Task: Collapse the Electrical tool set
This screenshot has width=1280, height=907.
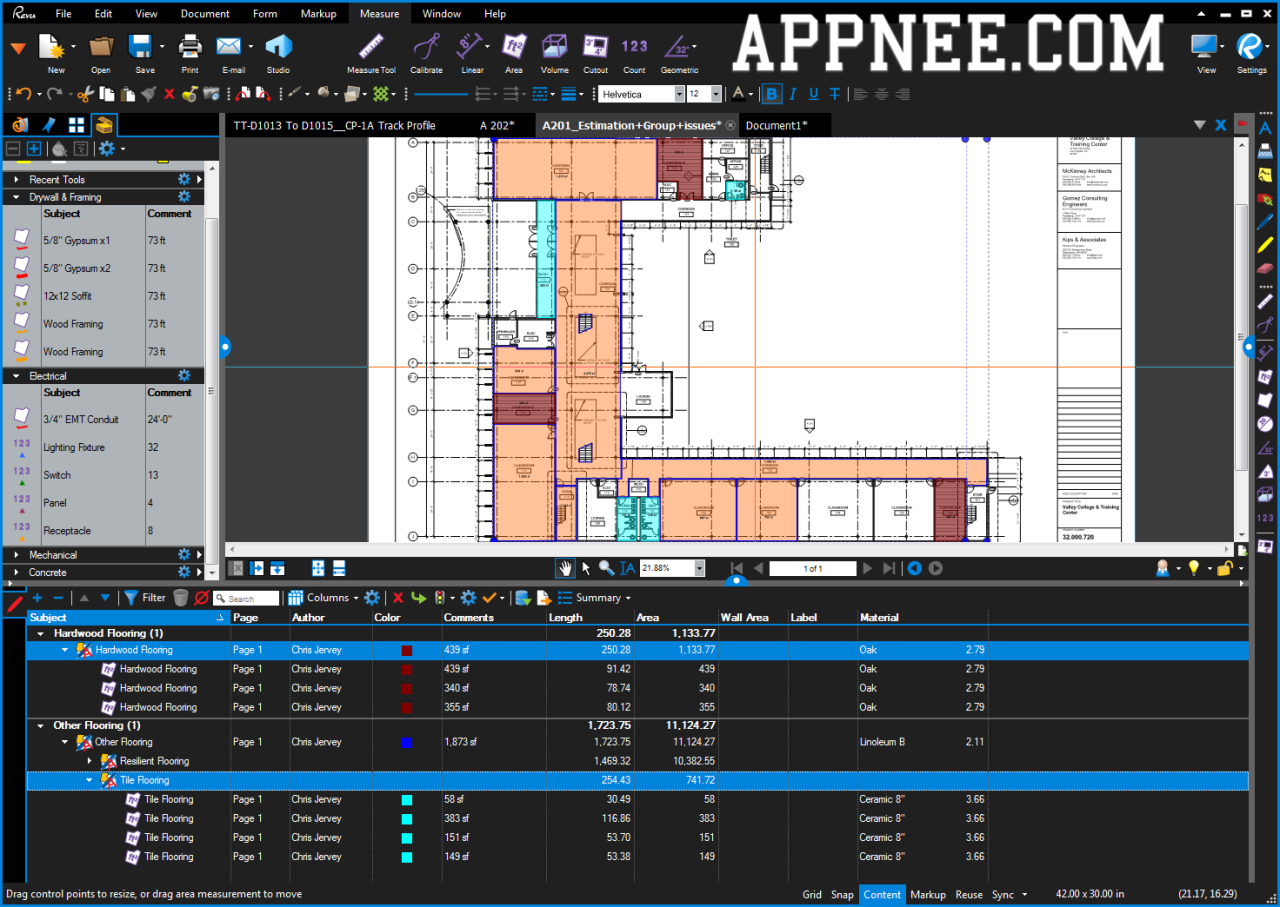Action: pyautogui.click(x=18, y=376)
